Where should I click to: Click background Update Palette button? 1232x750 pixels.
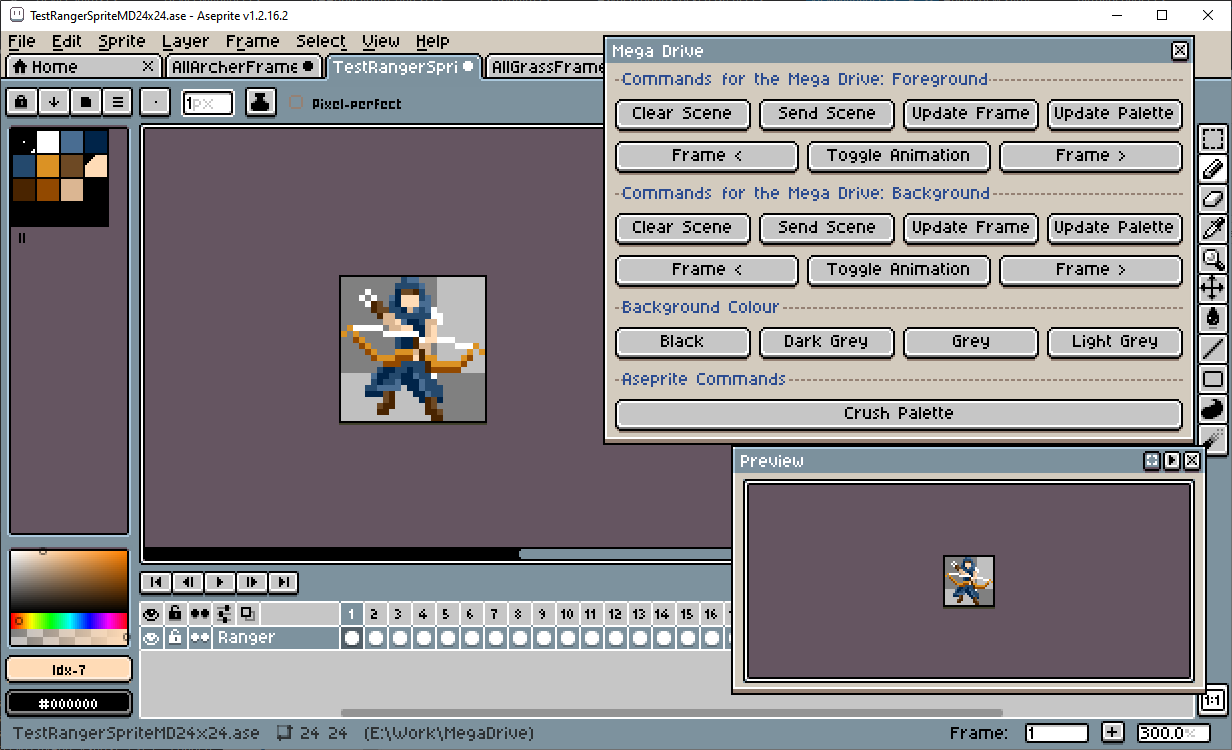coord(1114,228)
